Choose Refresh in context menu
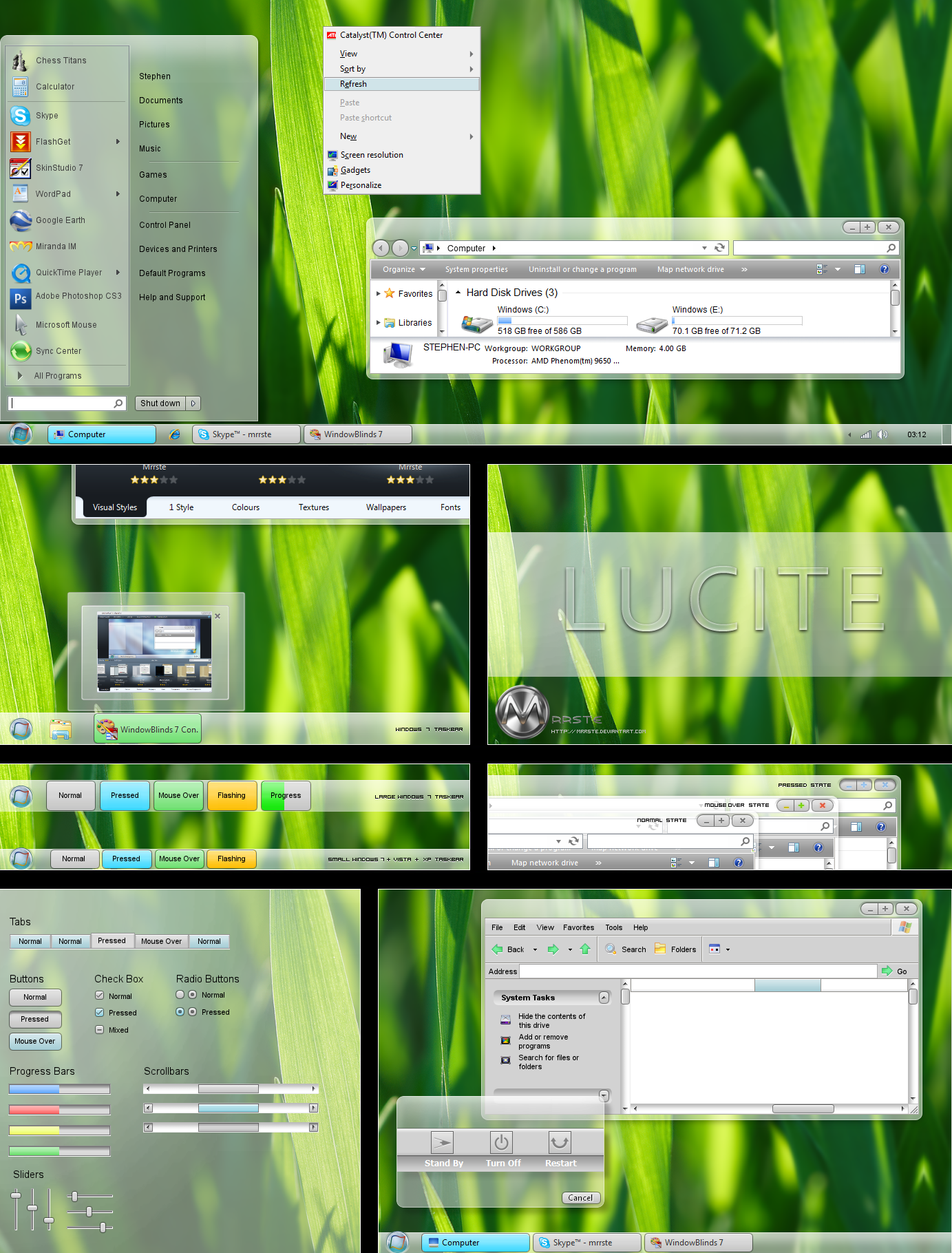This screenshot has height=1253, width=952. (x=402, y=84)
